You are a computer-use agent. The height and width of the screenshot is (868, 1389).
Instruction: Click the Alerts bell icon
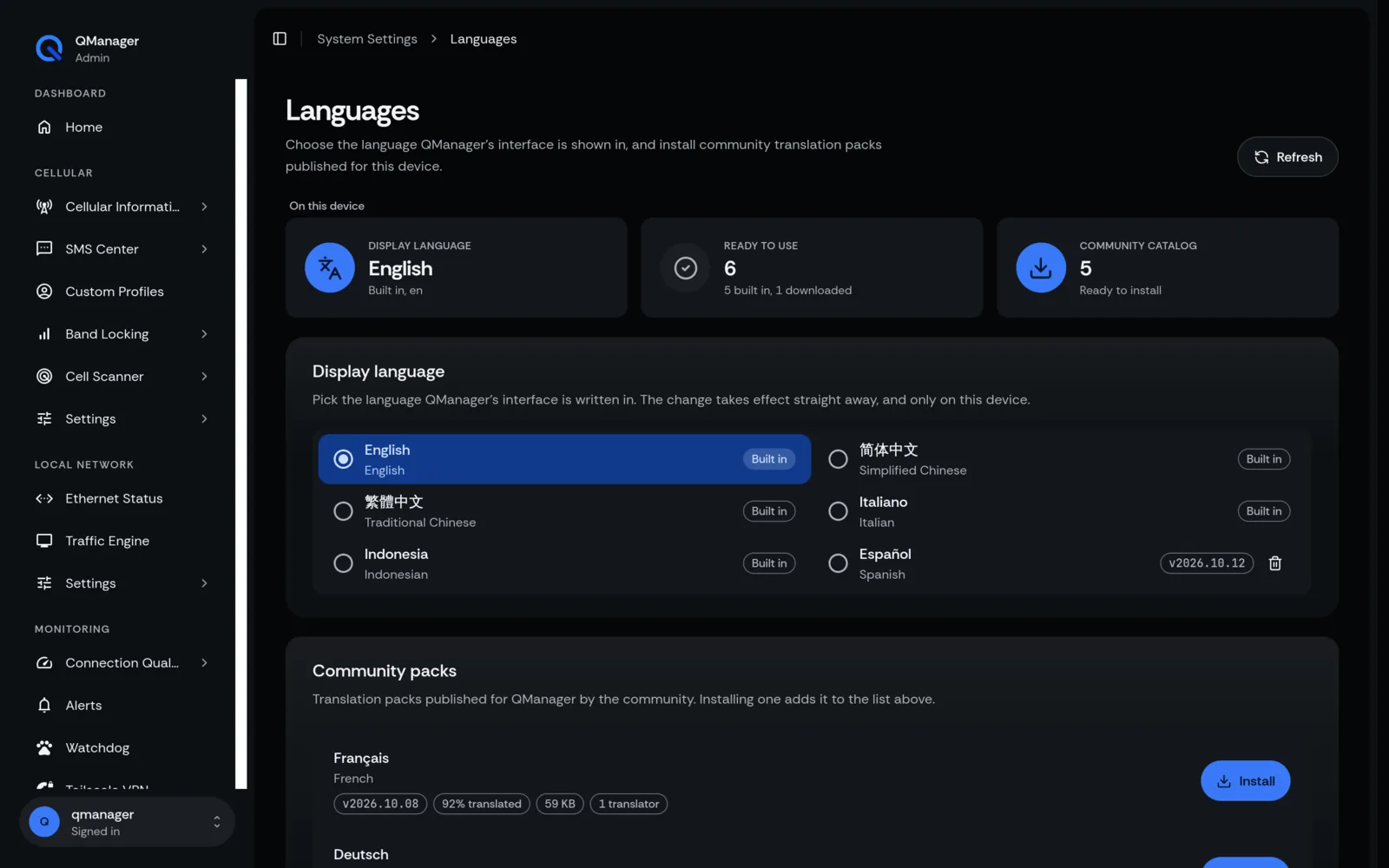click(44, 706)
